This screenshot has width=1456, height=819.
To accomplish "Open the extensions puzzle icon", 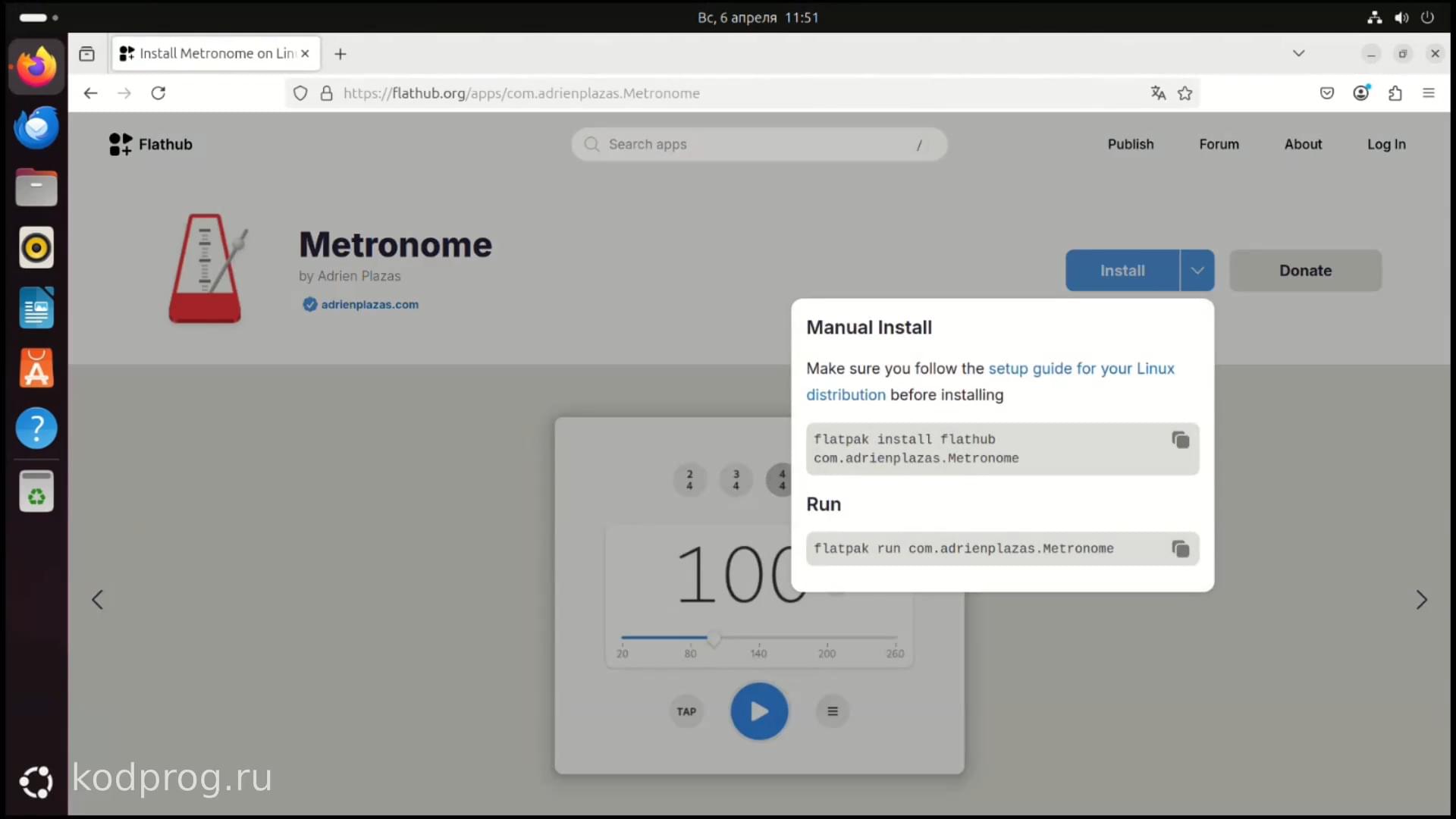I will click(1395, 93).
